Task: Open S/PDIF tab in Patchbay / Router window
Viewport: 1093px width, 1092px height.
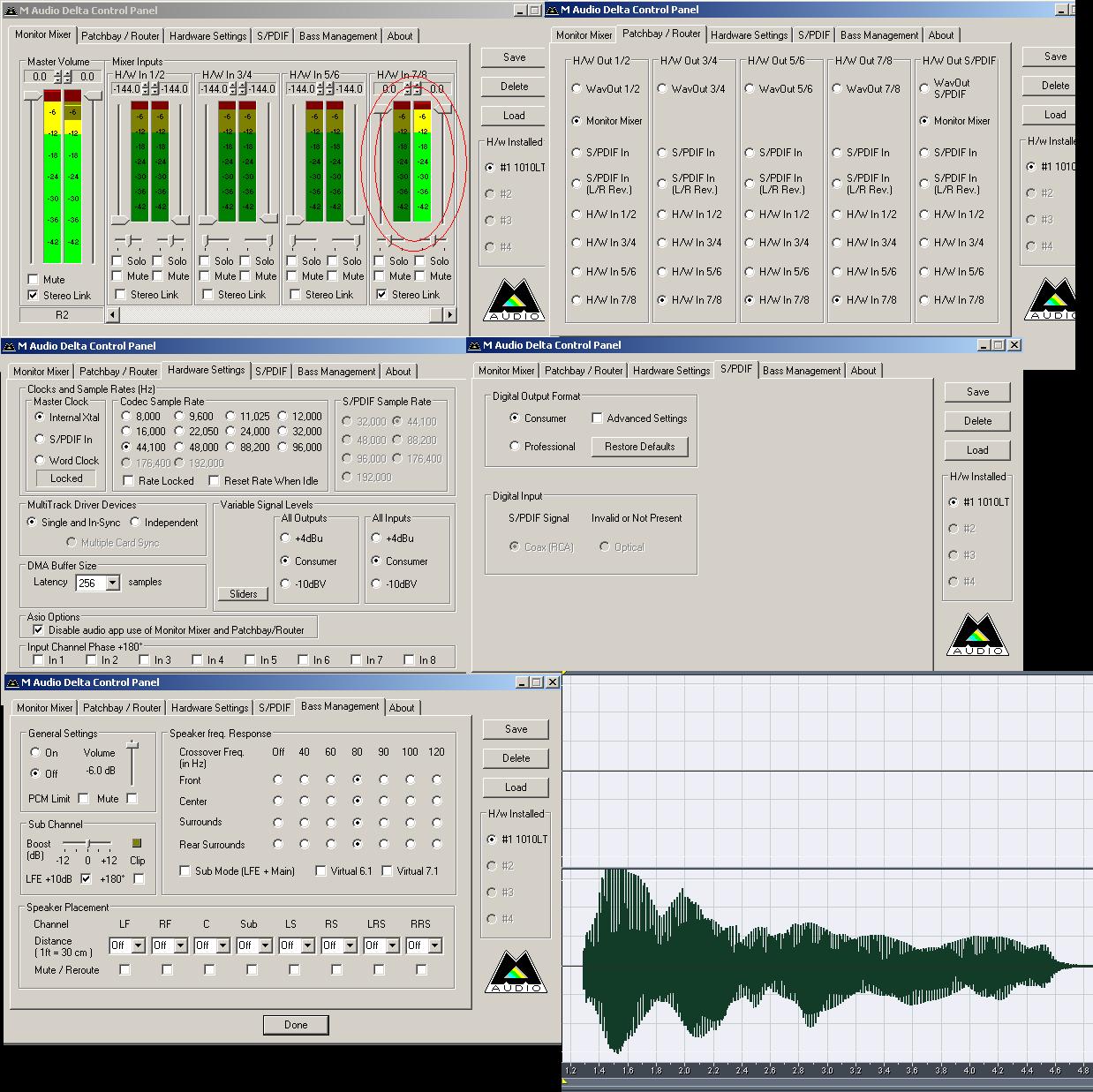Action: 814,35
